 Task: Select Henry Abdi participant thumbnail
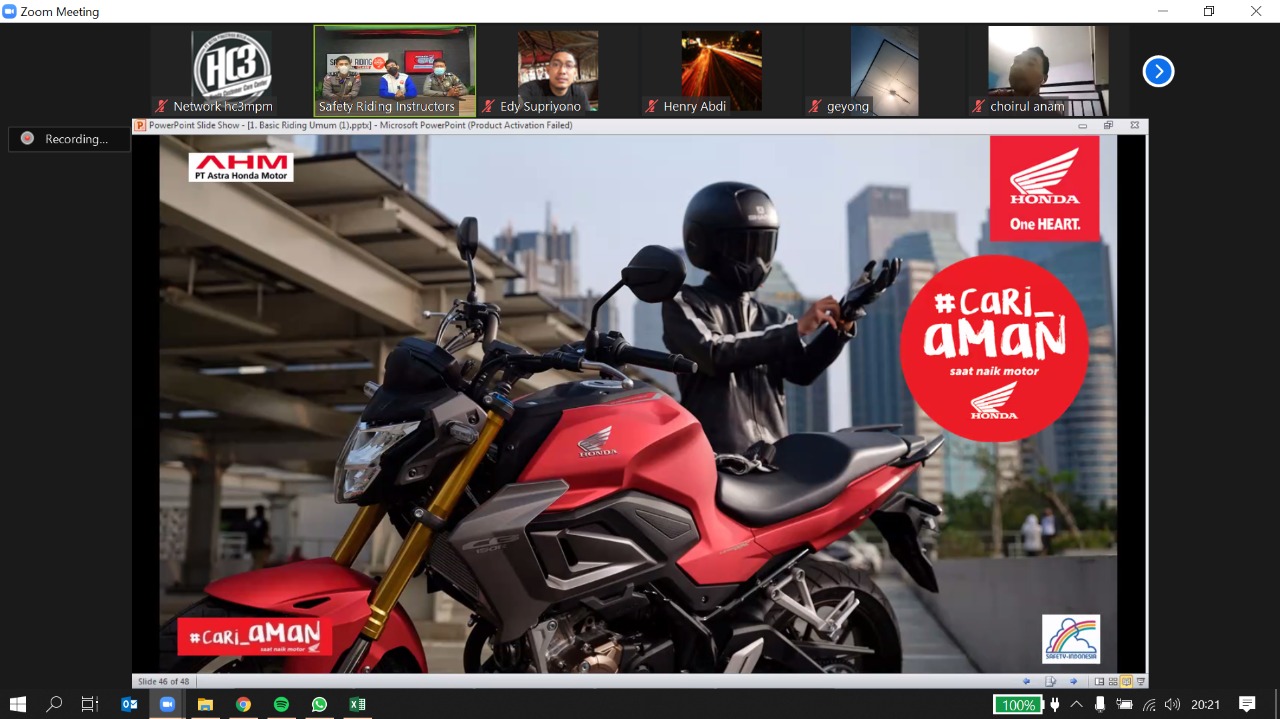tap(721, 71)
